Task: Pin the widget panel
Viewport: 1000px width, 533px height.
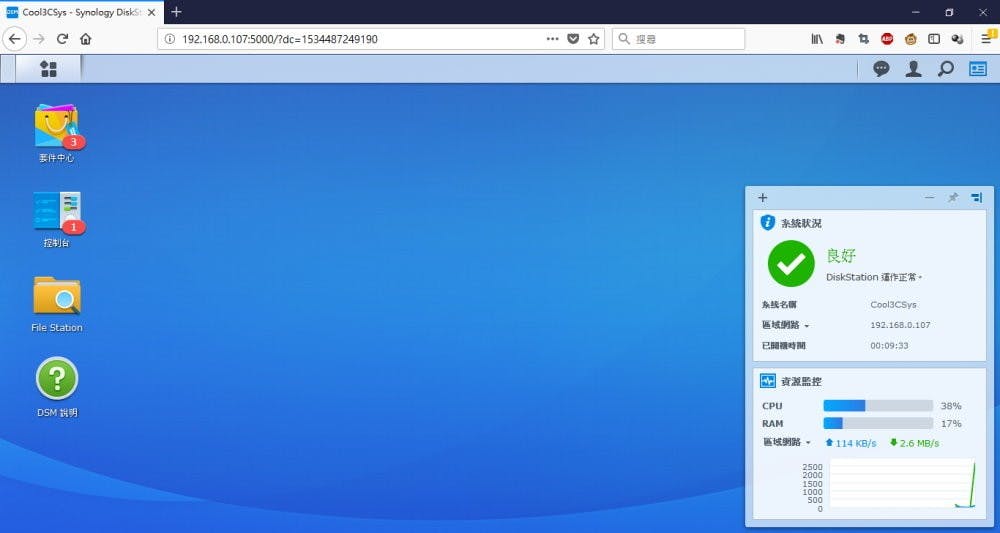Action: (x=953, y=198)
